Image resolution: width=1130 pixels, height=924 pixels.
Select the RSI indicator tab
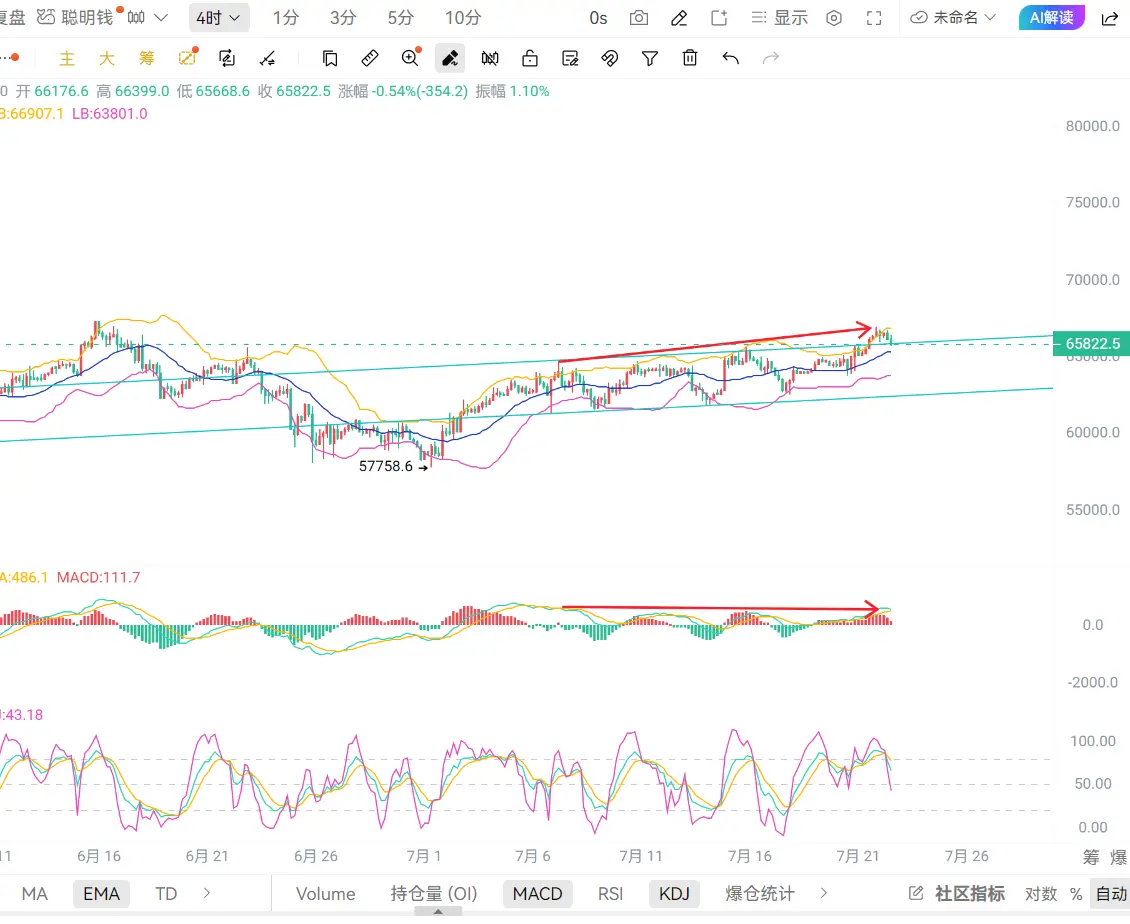(x=610, y=894)
